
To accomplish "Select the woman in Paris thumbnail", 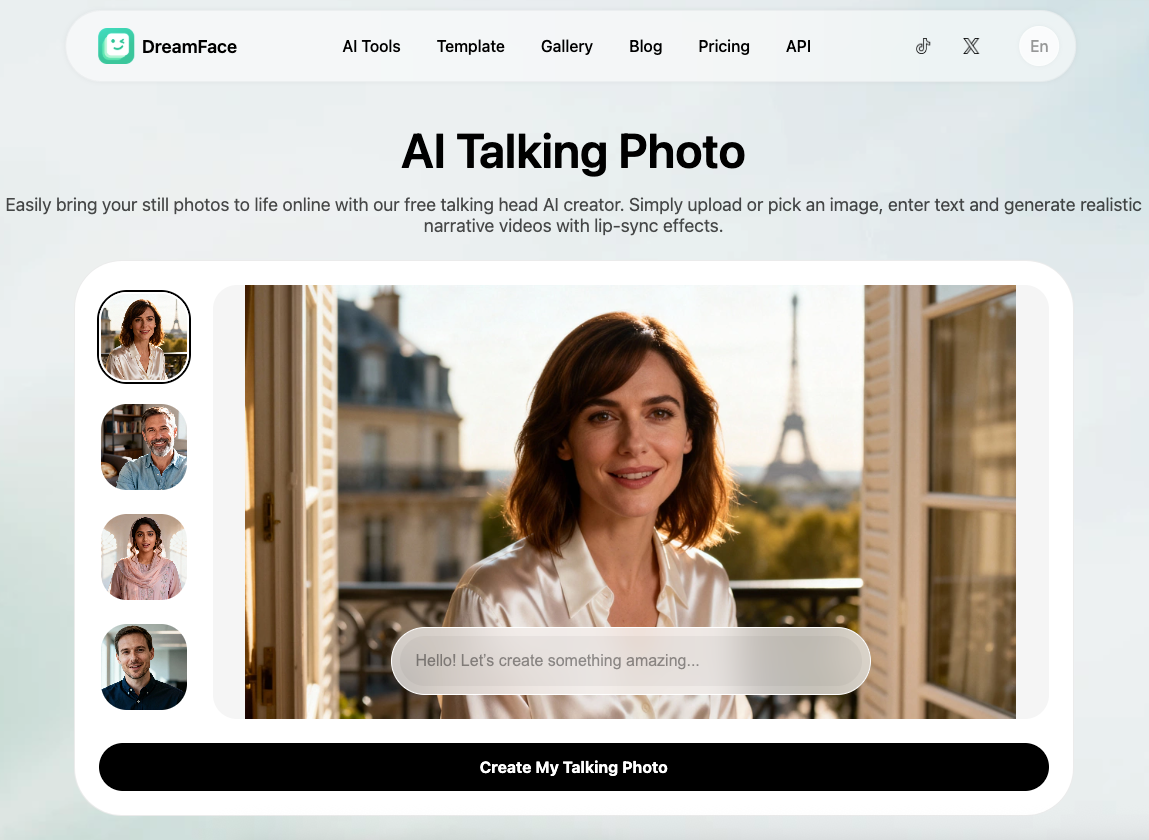I will click(144, 336).
